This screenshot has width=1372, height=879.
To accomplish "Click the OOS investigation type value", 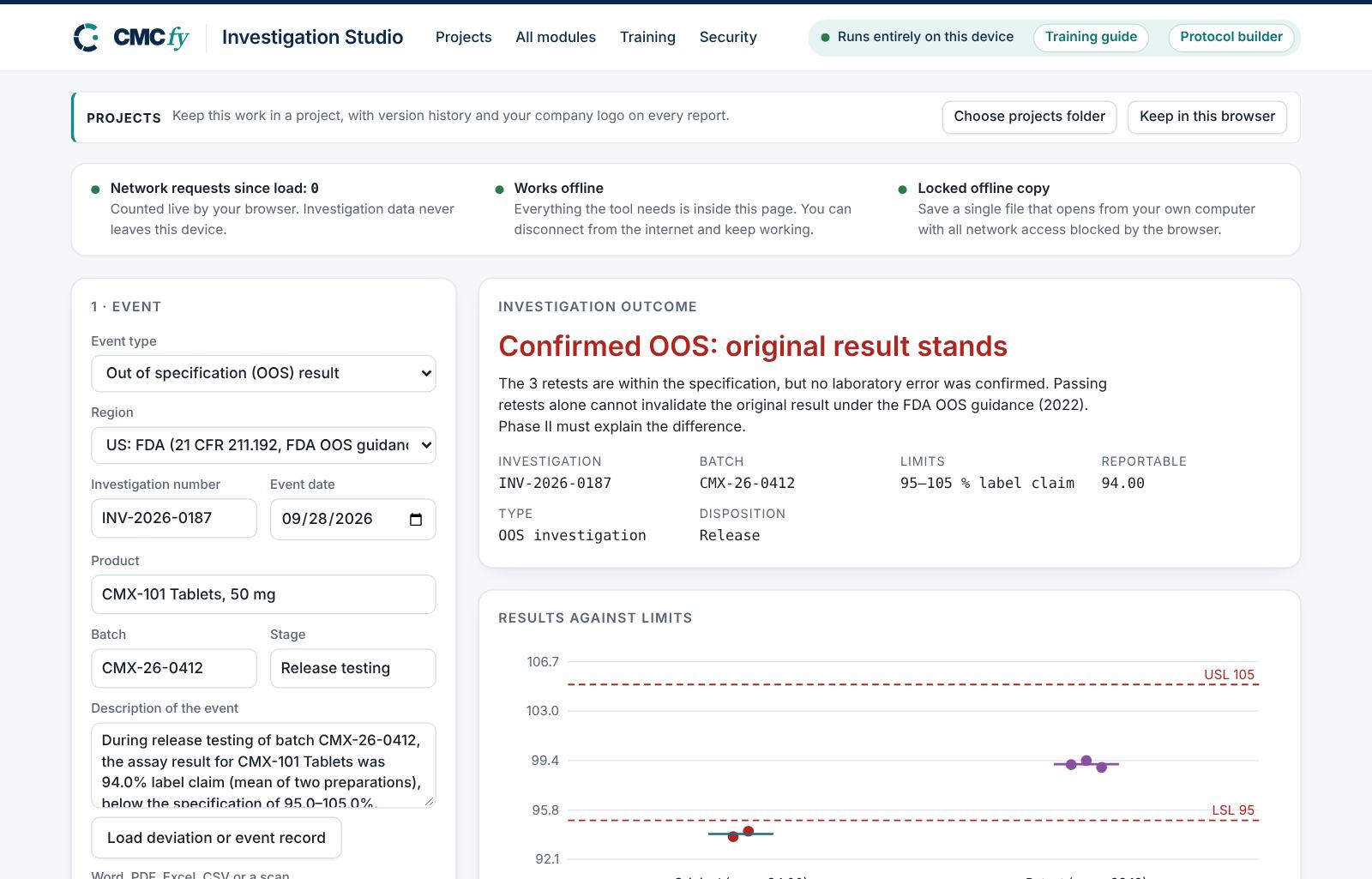I will (x=572, y=535).
